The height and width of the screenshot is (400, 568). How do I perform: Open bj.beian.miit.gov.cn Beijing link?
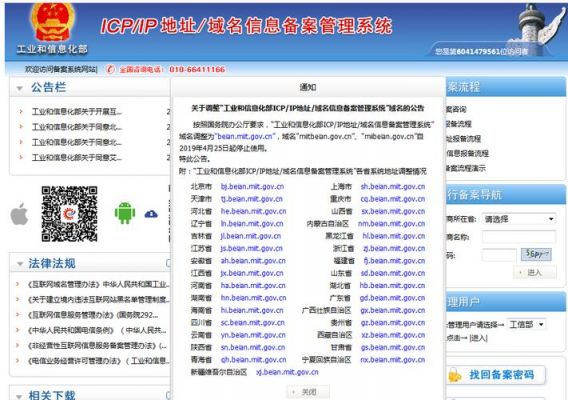pos(252,187)
